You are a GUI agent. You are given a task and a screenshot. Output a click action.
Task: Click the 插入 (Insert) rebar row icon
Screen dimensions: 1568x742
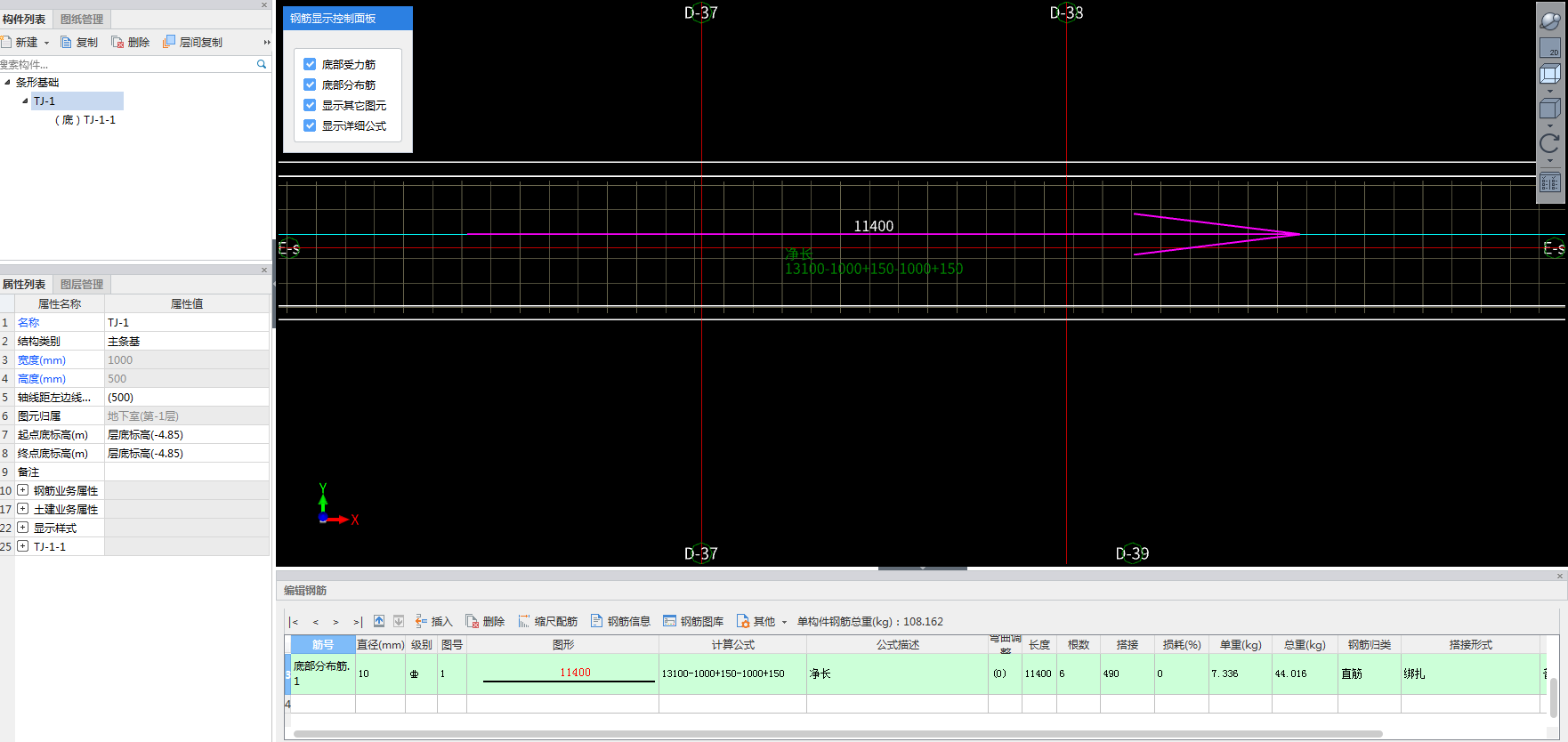pos(421,621)
